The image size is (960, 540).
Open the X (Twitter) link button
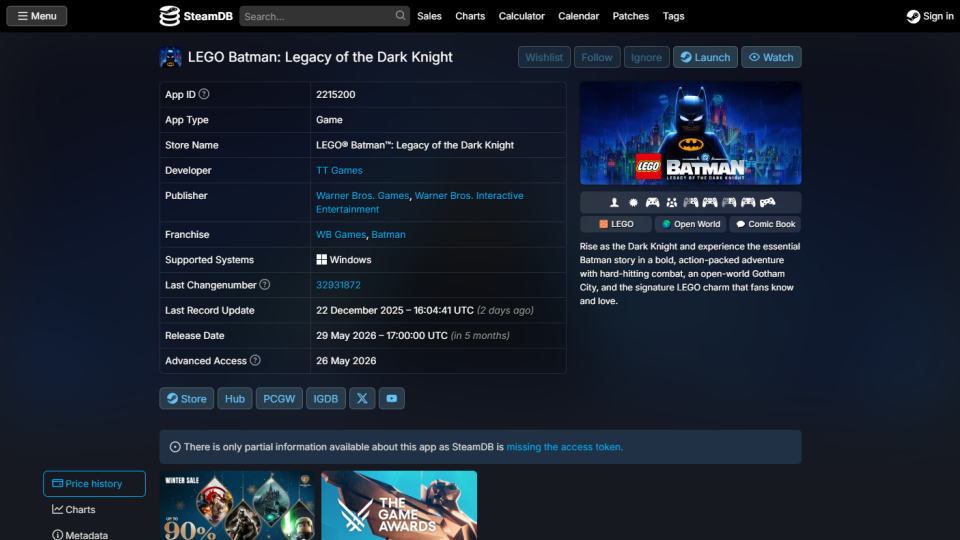(x=362, y=398)
